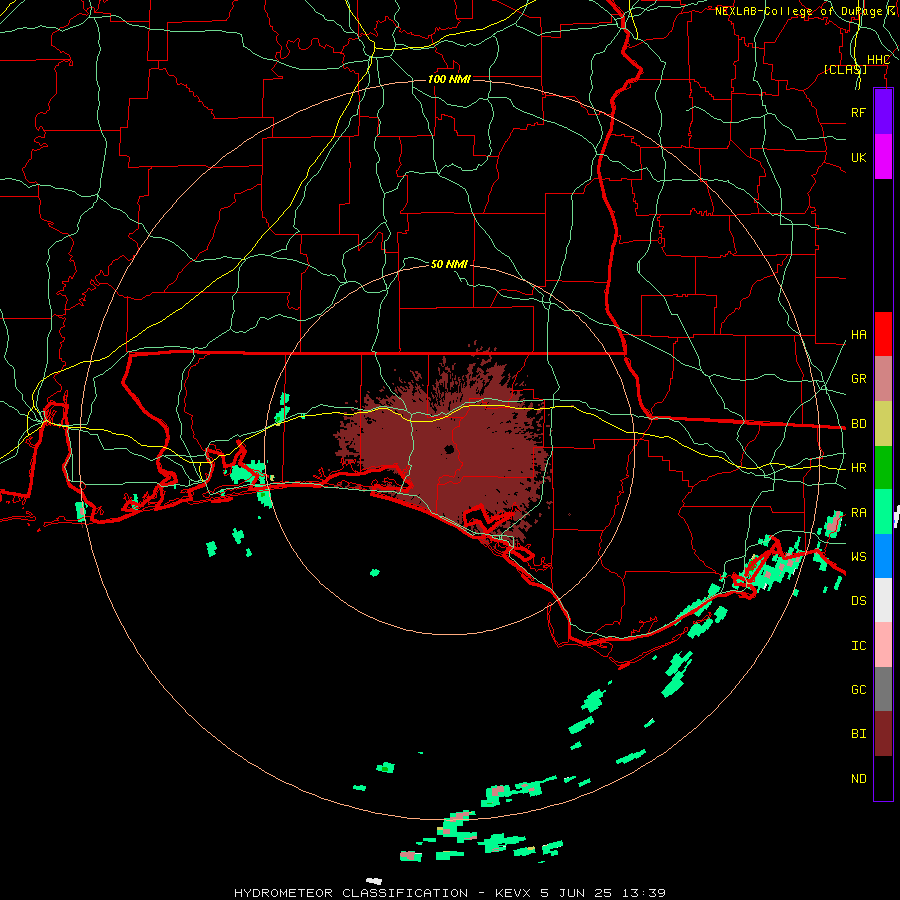The height and width of the screenshot is (900, 900).
Task: Click the WS legend label
Action: pyautogui.click(x=858, y=556)
